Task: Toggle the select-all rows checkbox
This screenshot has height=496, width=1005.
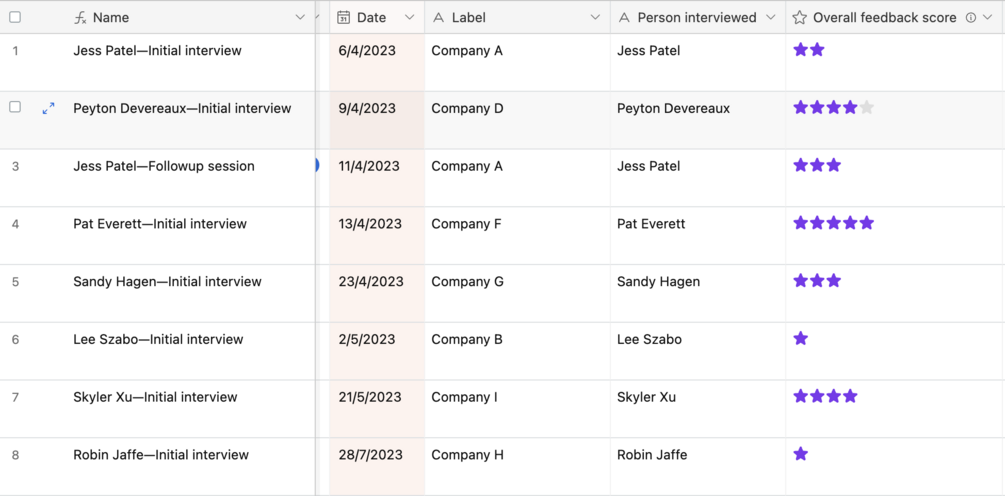Action: click(x=15, y=18)
